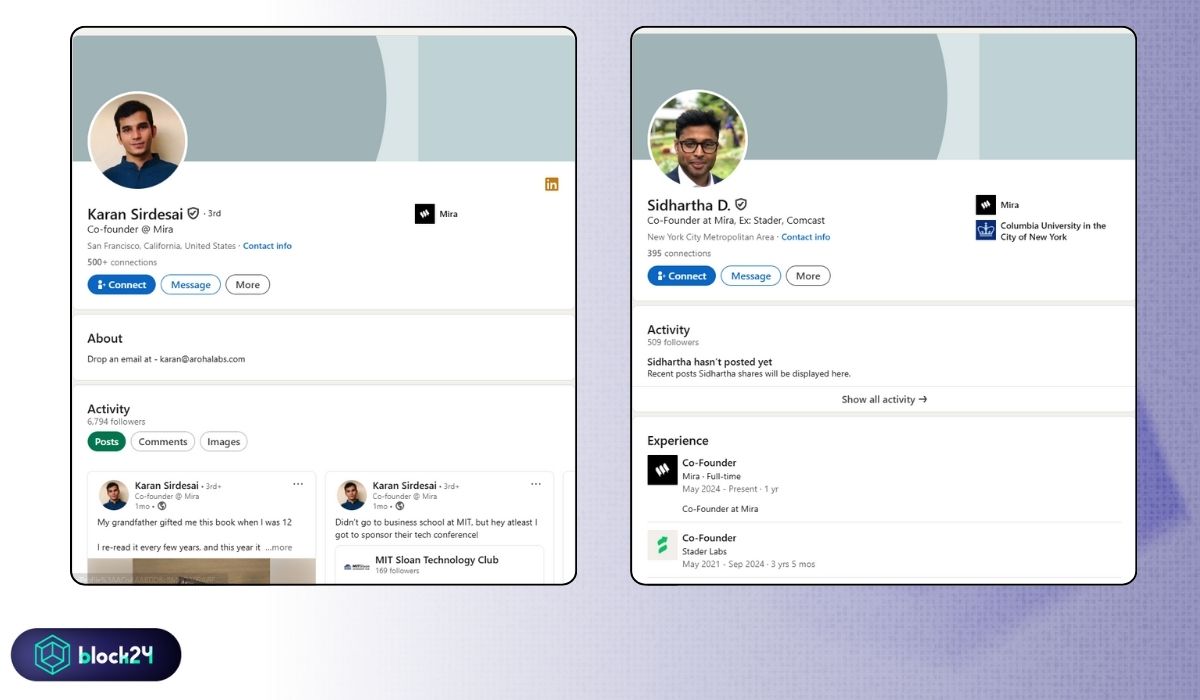
Task: Click the 'Stader Labs' company name
Action: [x=704, y=552]
